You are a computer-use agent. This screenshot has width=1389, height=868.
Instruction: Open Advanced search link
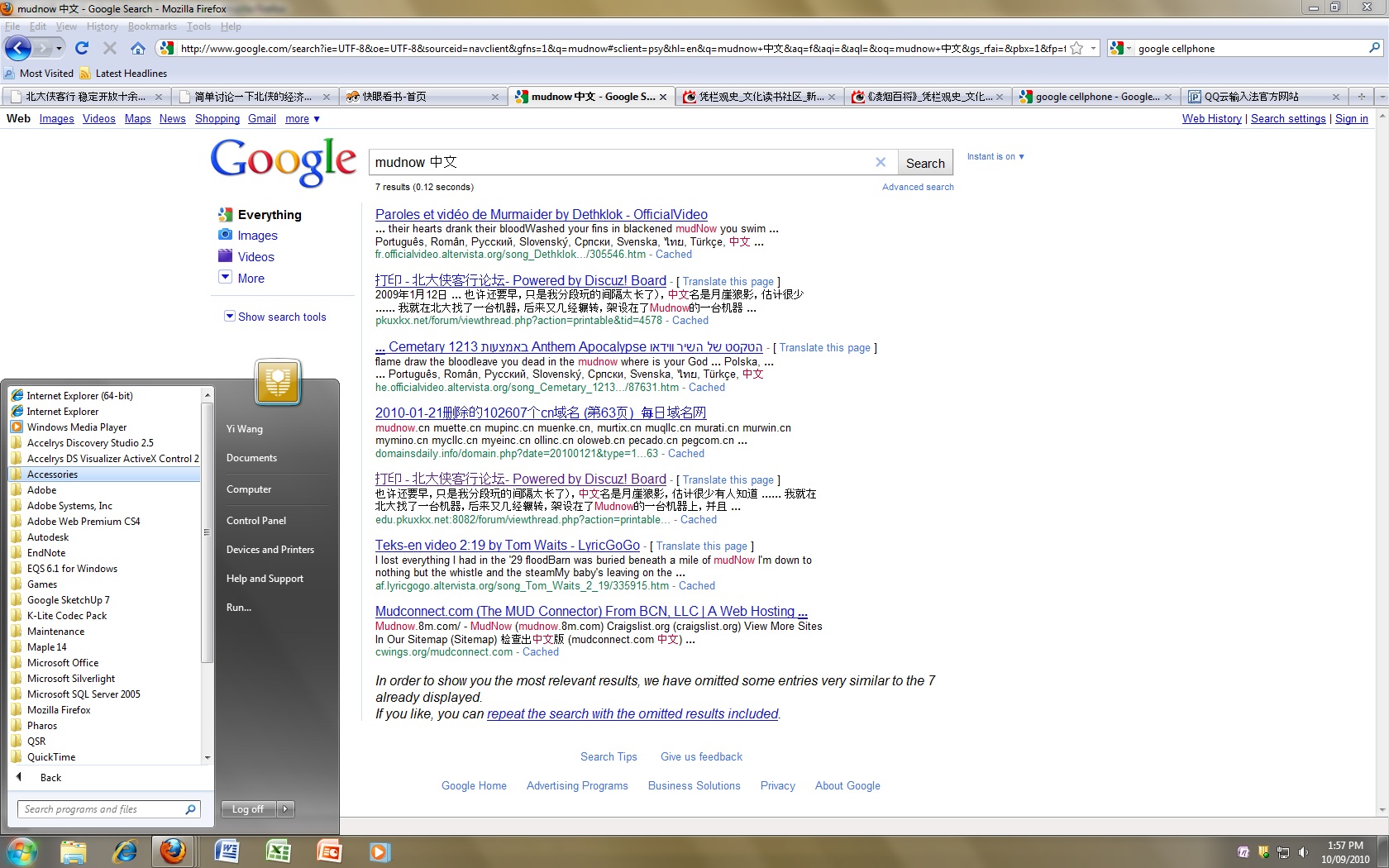click(x=918, y=187)
